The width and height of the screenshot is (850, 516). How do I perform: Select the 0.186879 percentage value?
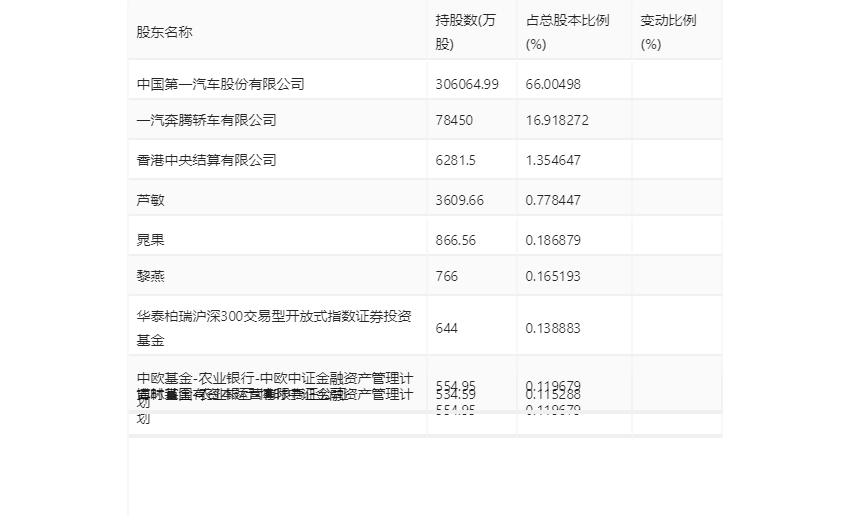pos(553,240)
